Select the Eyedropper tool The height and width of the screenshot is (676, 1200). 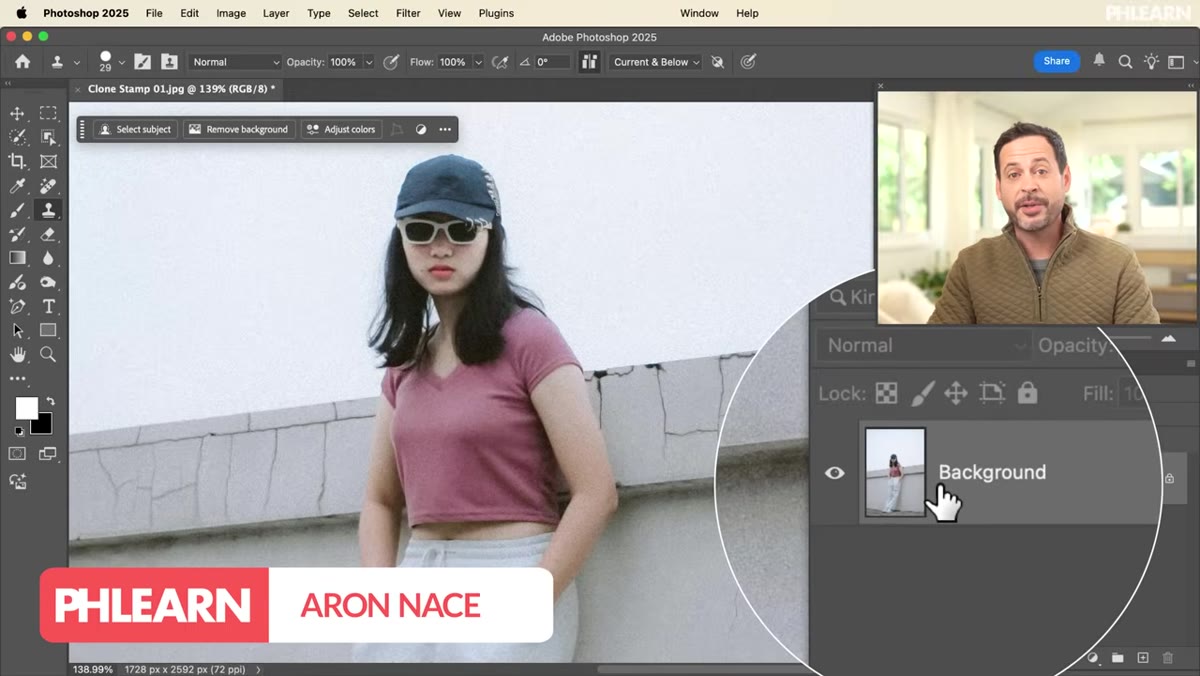(17, 186)
